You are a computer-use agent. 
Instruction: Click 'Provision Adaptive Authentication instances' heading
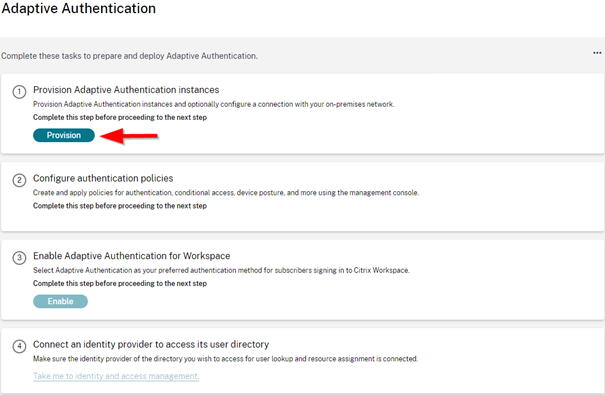coord(126,90)
